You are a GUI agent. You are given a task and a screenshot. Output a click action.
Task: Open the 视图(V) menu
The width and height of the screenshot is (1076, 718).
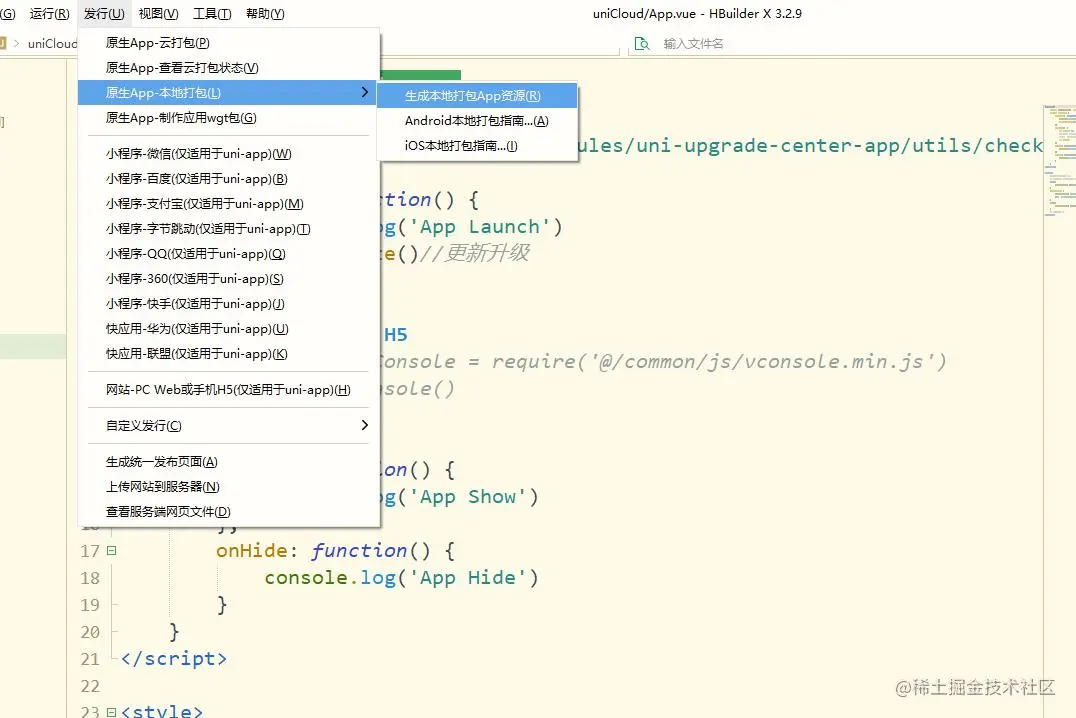click(159, 14)
